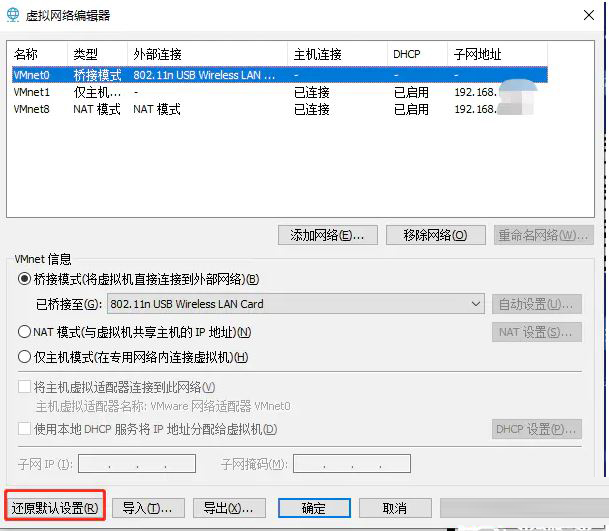This screenshot has width=609, height=531.
Task: Click the 子网掩码 input field
Action: tap(352, 463)
